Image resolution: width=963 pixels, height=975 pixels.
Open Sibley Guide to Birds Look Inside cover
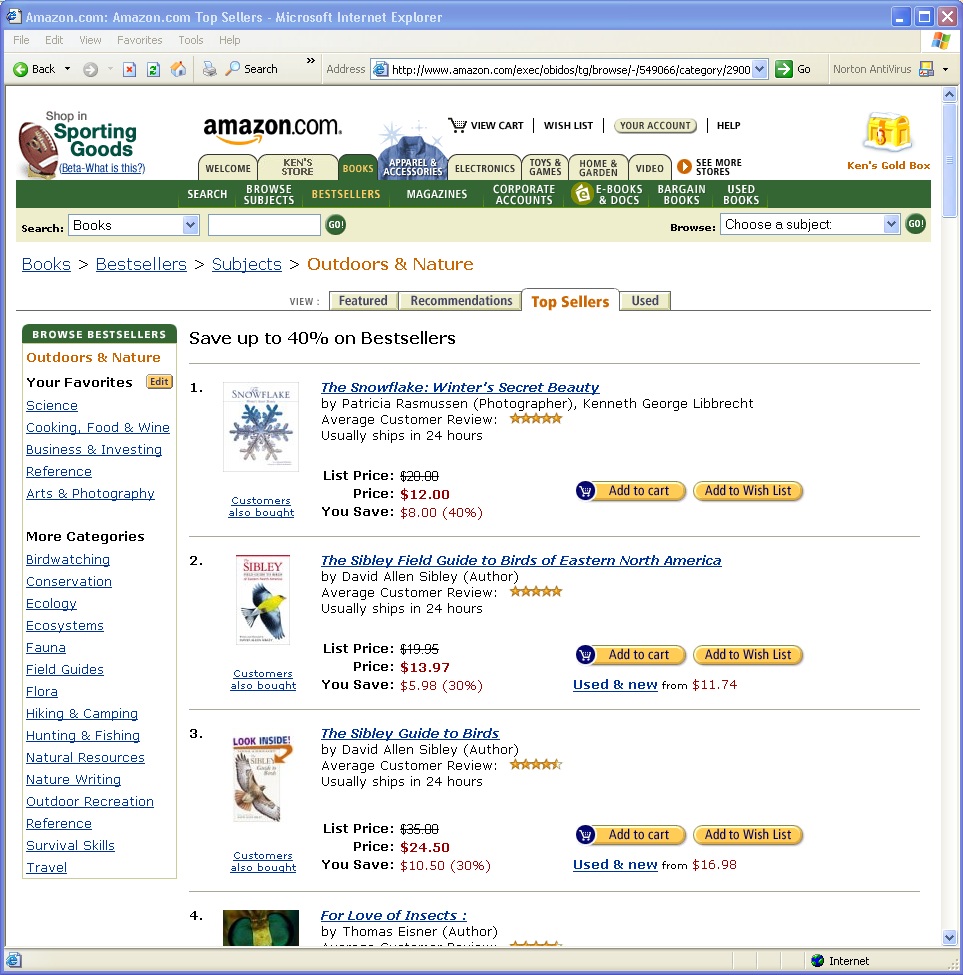262,779
